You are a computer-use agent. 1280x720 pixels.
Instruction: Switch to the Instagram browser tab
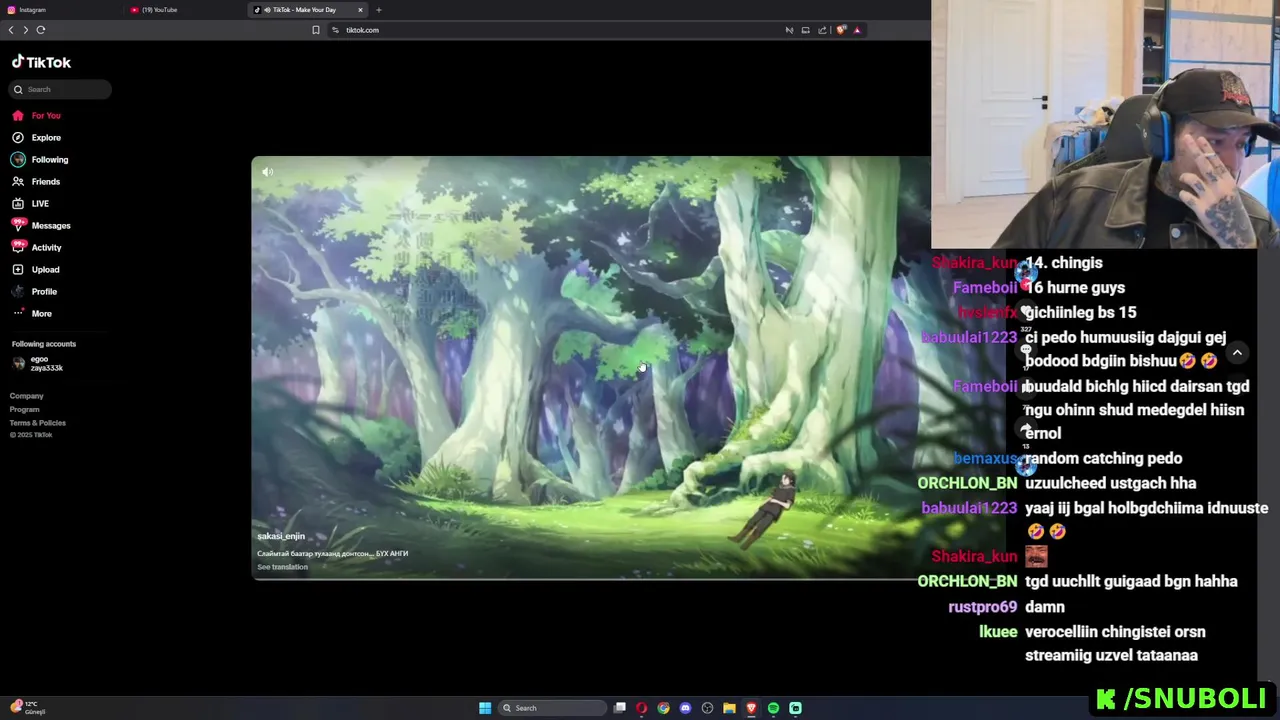pos(60,10)
